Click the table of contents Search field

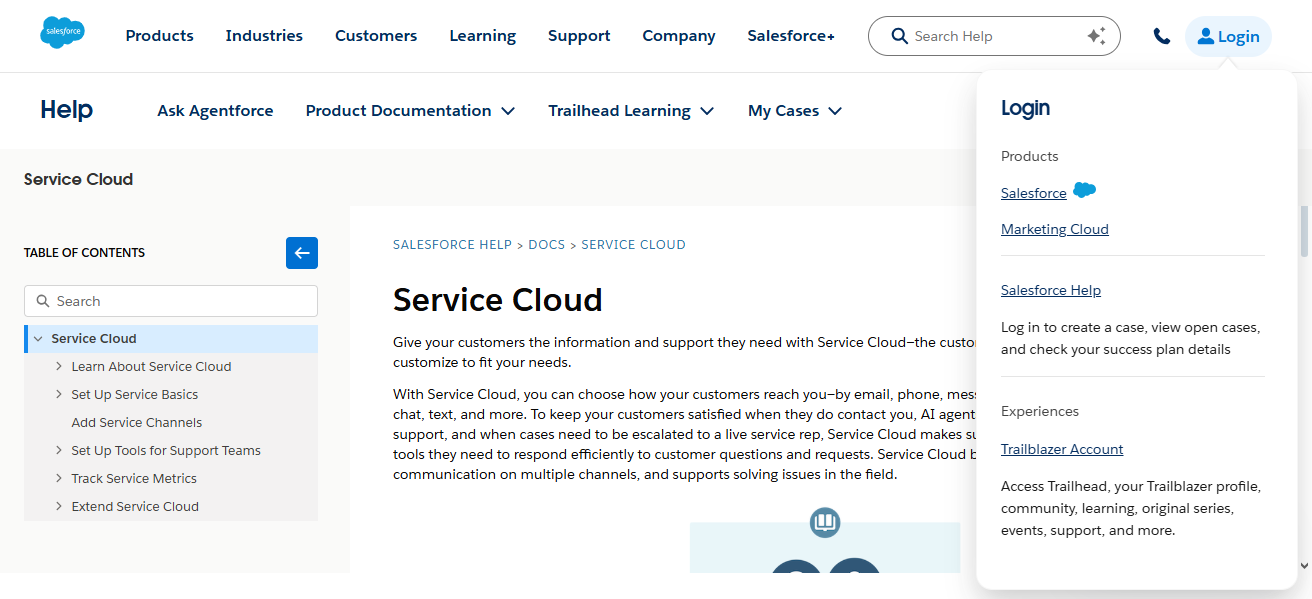pos(171,301)
